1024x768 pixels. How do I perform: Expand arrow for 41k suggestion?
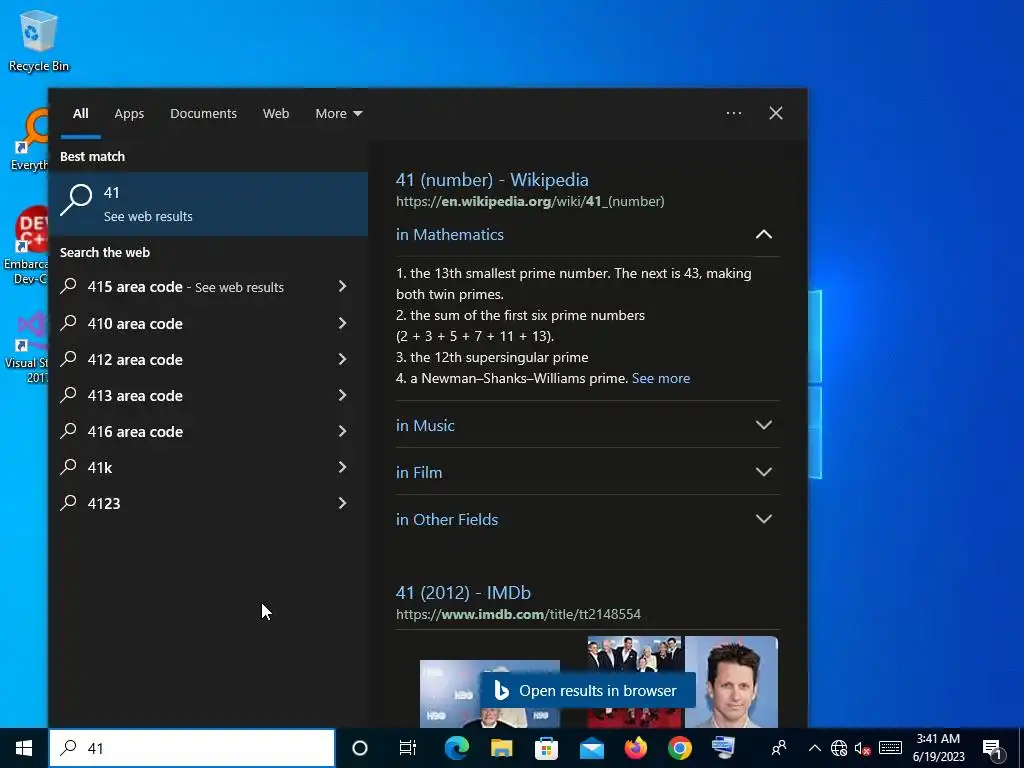[x=342, y=467]
